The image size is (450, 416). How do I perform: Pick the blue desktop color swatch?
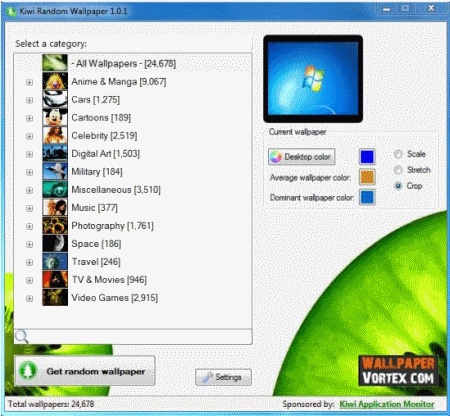click(x=367, y=157)
